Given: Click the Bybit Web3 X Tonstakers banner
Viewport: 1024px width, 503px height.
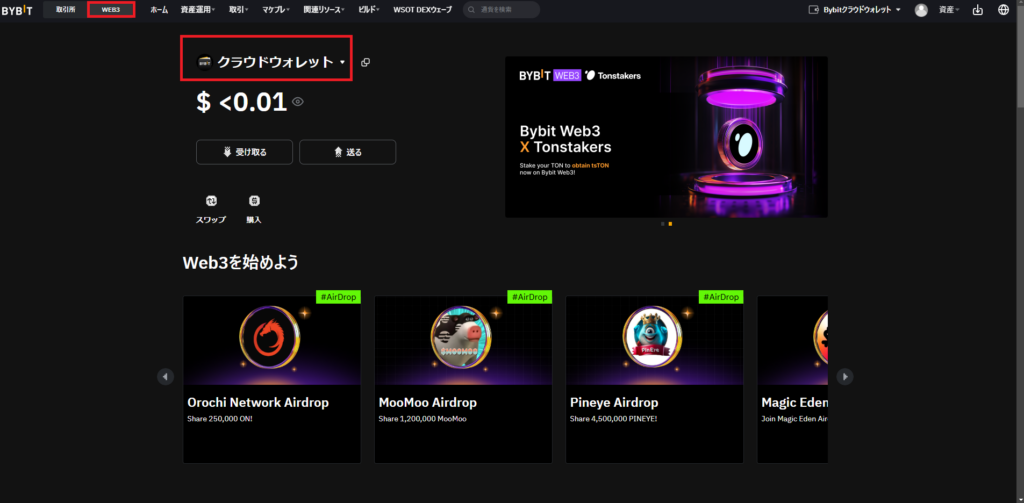Looking at the screenshot, I should [666, 137].
